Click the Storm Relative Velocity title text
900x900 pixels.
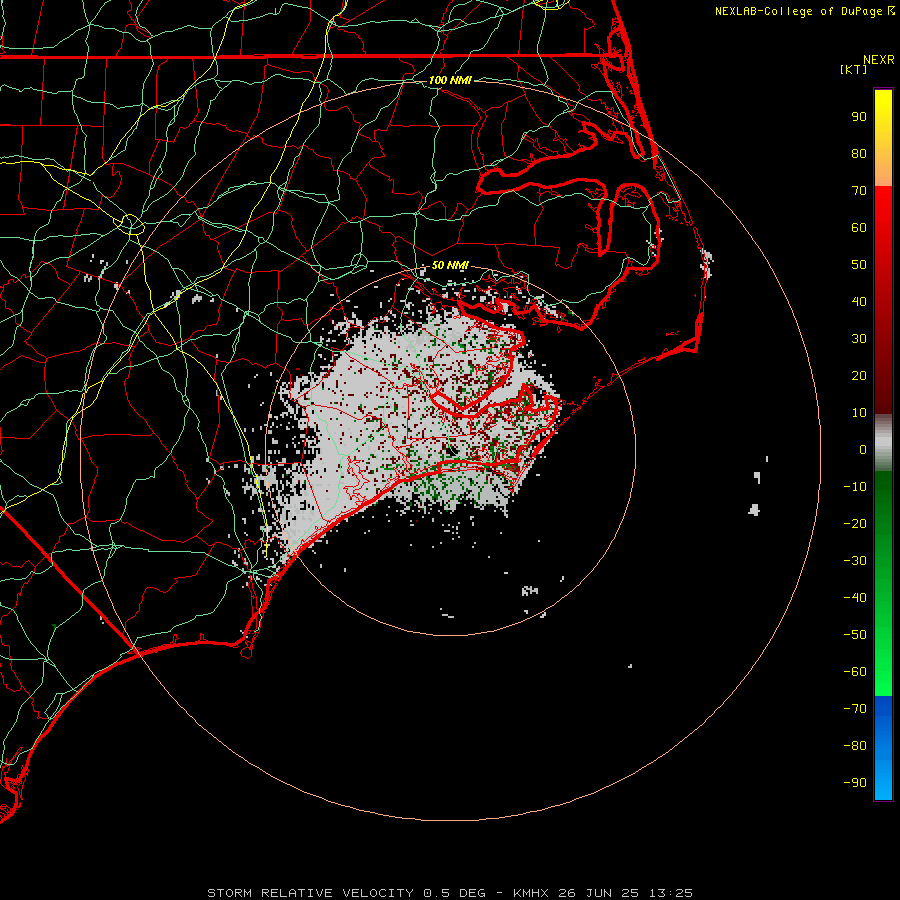[449, 893]
